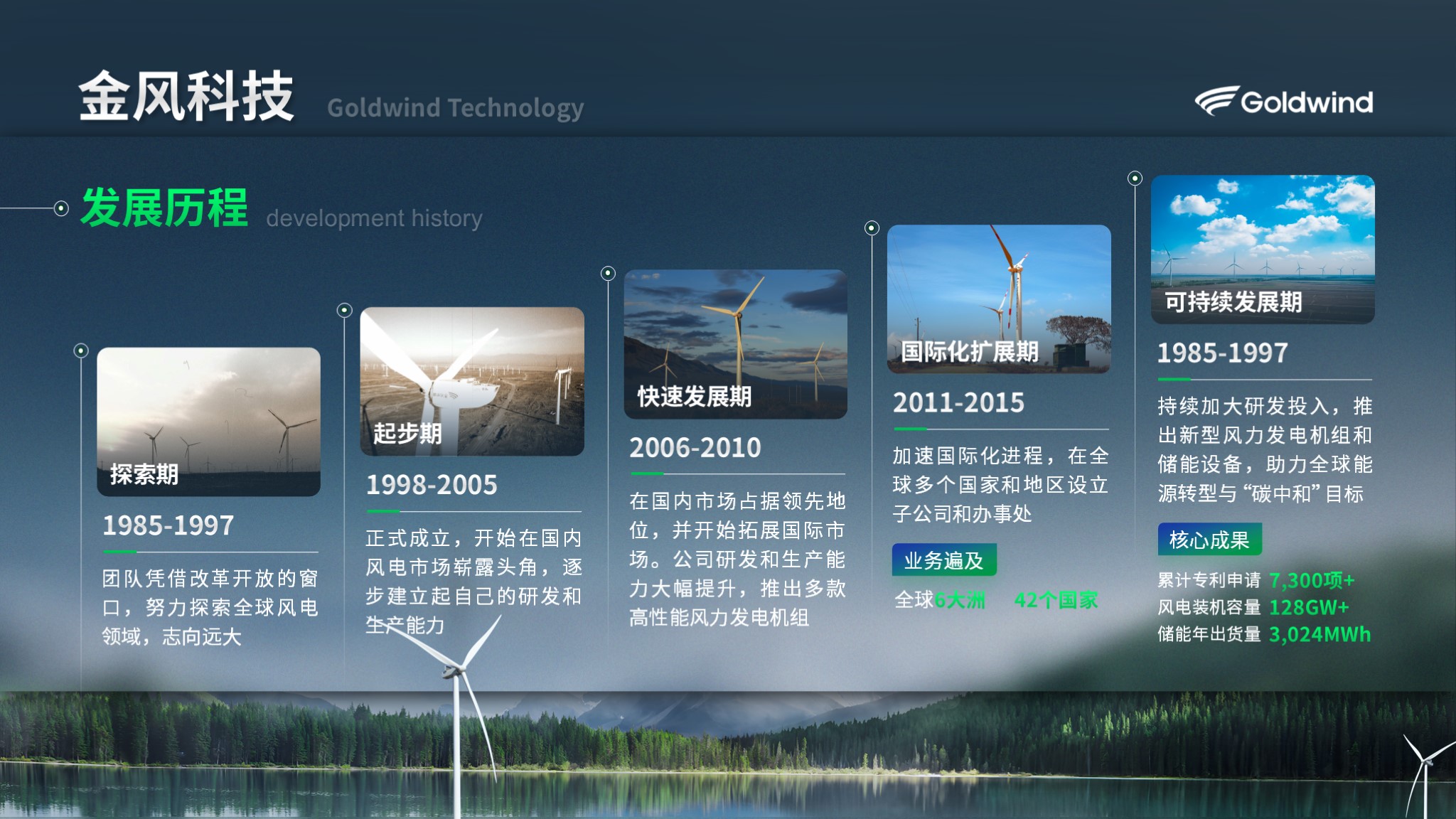The width and height of the screenshot is (1456, 819).
Task: Click the Goldwind logo at top right
Action: [1284, 102]
